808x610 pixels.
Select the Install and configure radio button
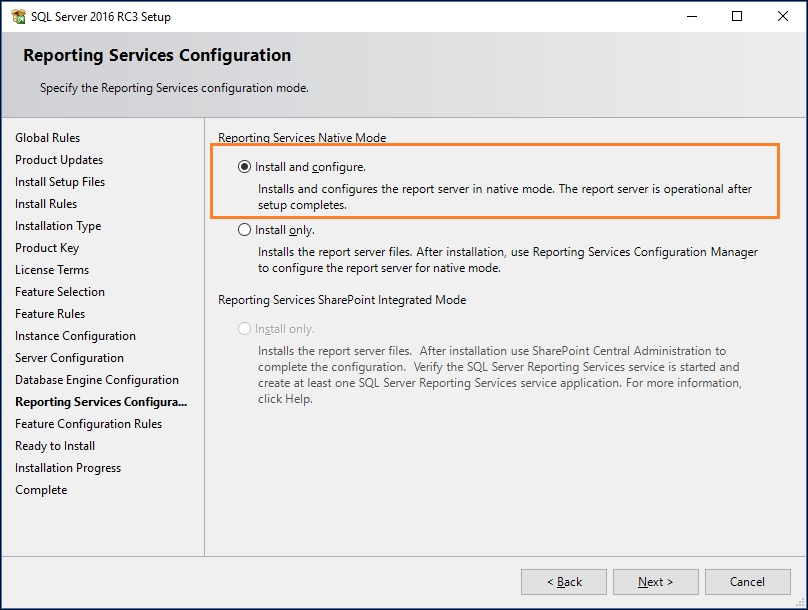(244, 167)
